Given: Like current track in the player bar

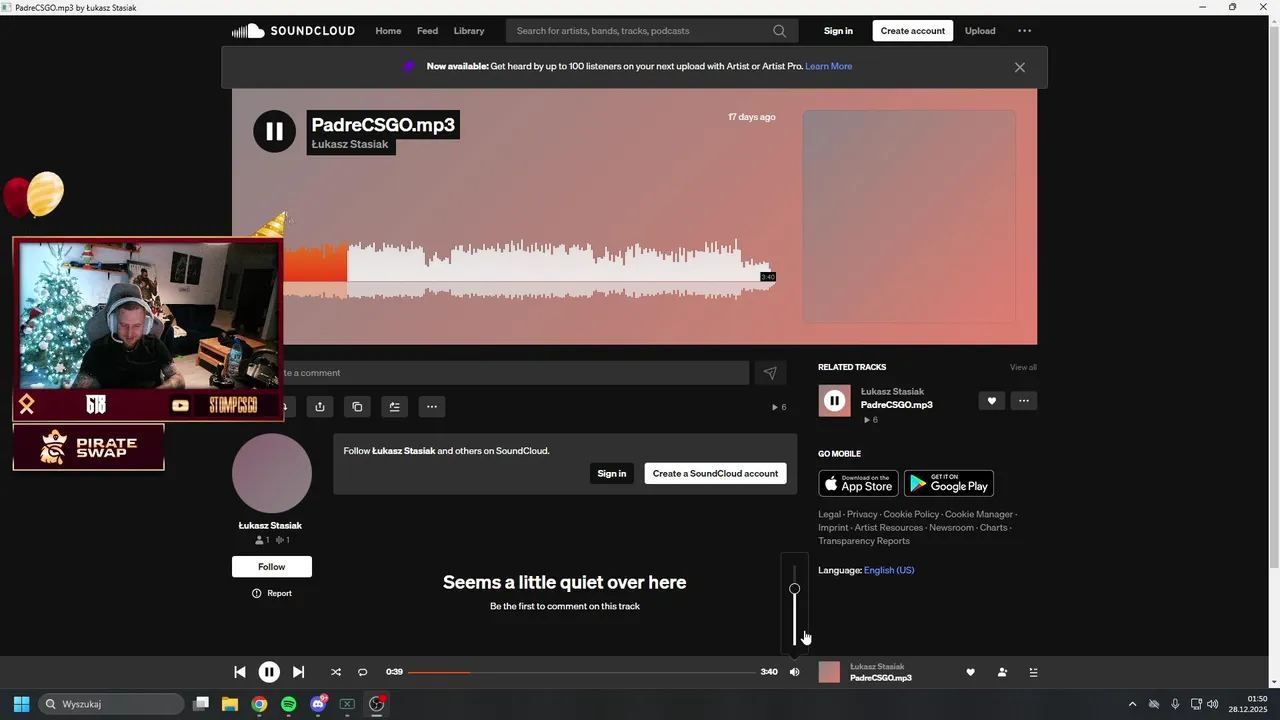Looking at the screenshot, I should pyautogui.click(x=970, y=672).
